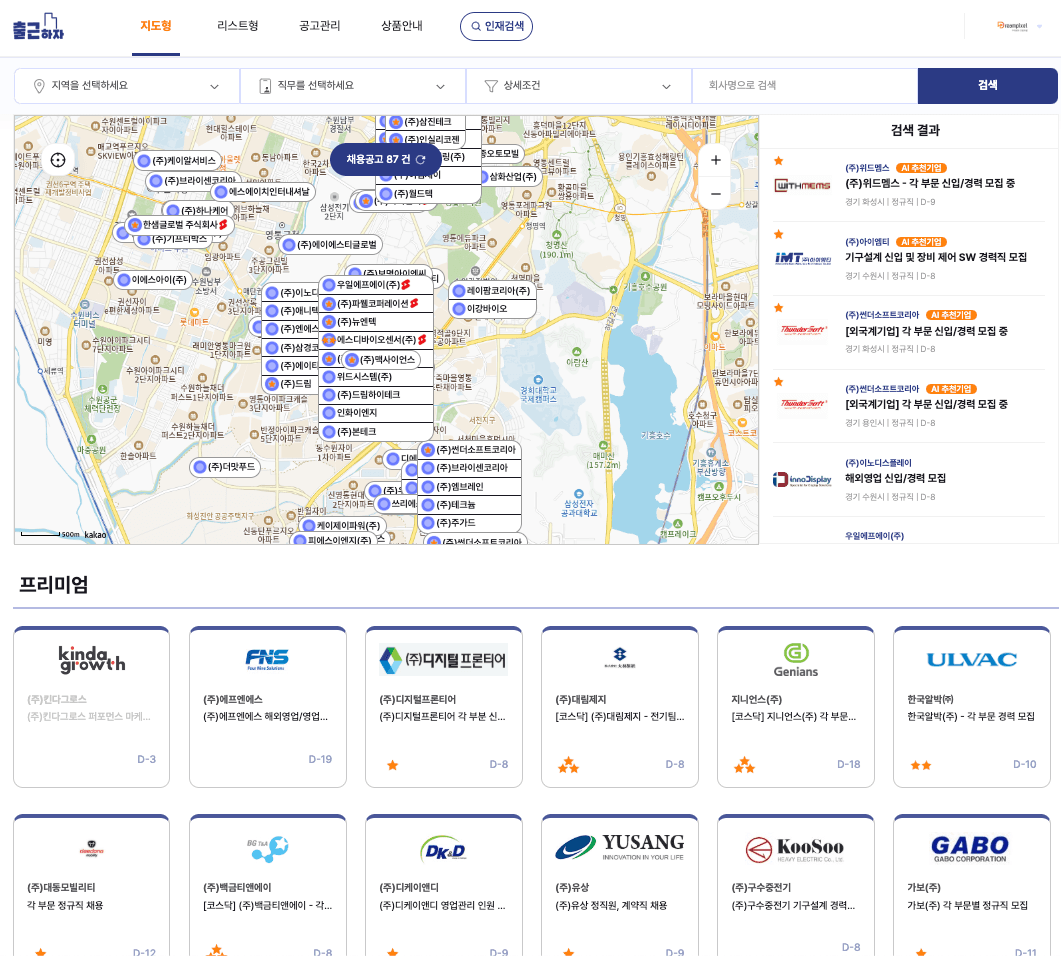This screenshot has width=1061, height=956.
Task: Click the (주)본테크 map marker
Action: [376, 432]
